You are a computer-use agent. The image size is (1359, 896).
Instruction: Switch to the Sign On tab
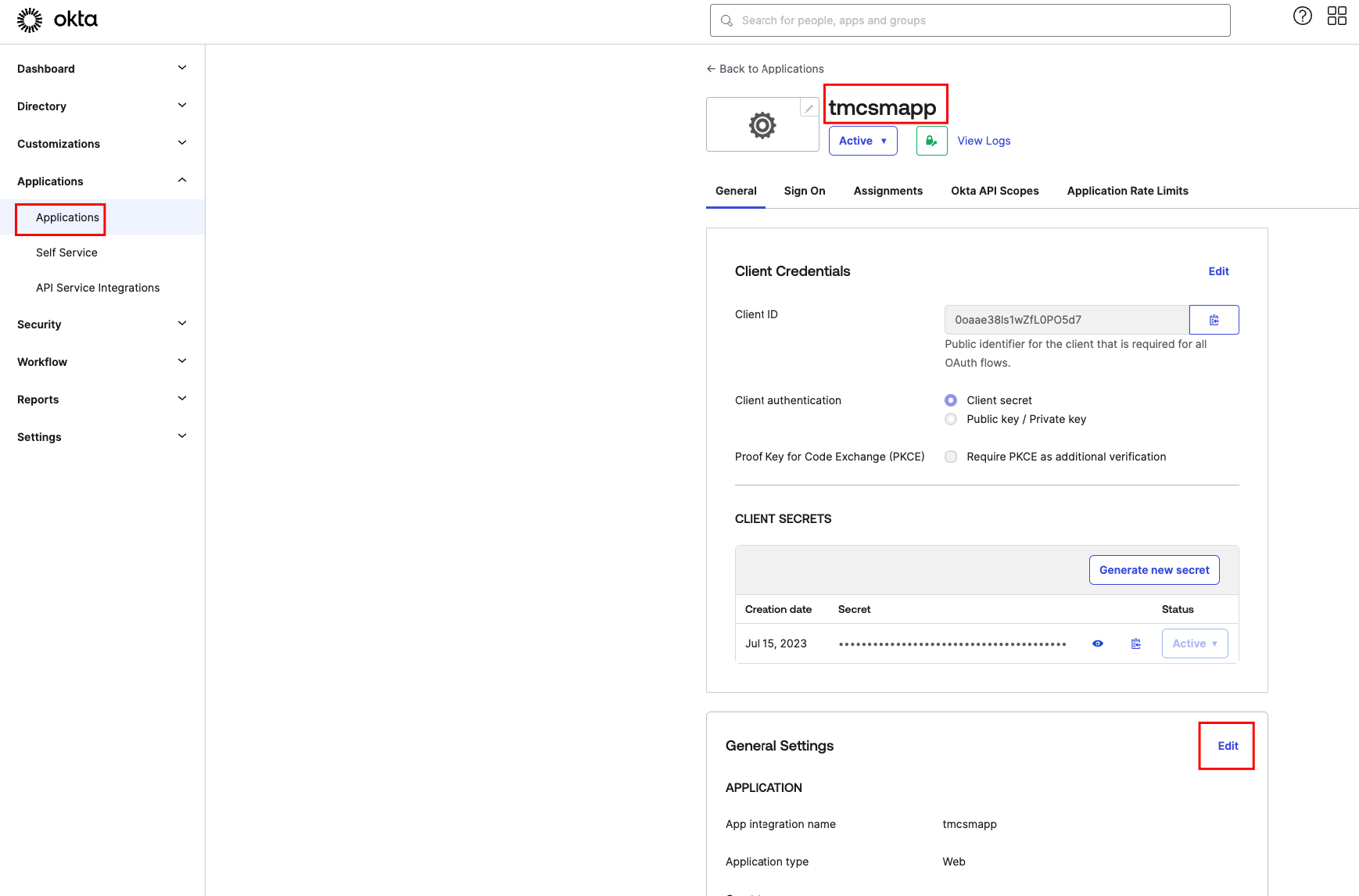click(805, 191)
